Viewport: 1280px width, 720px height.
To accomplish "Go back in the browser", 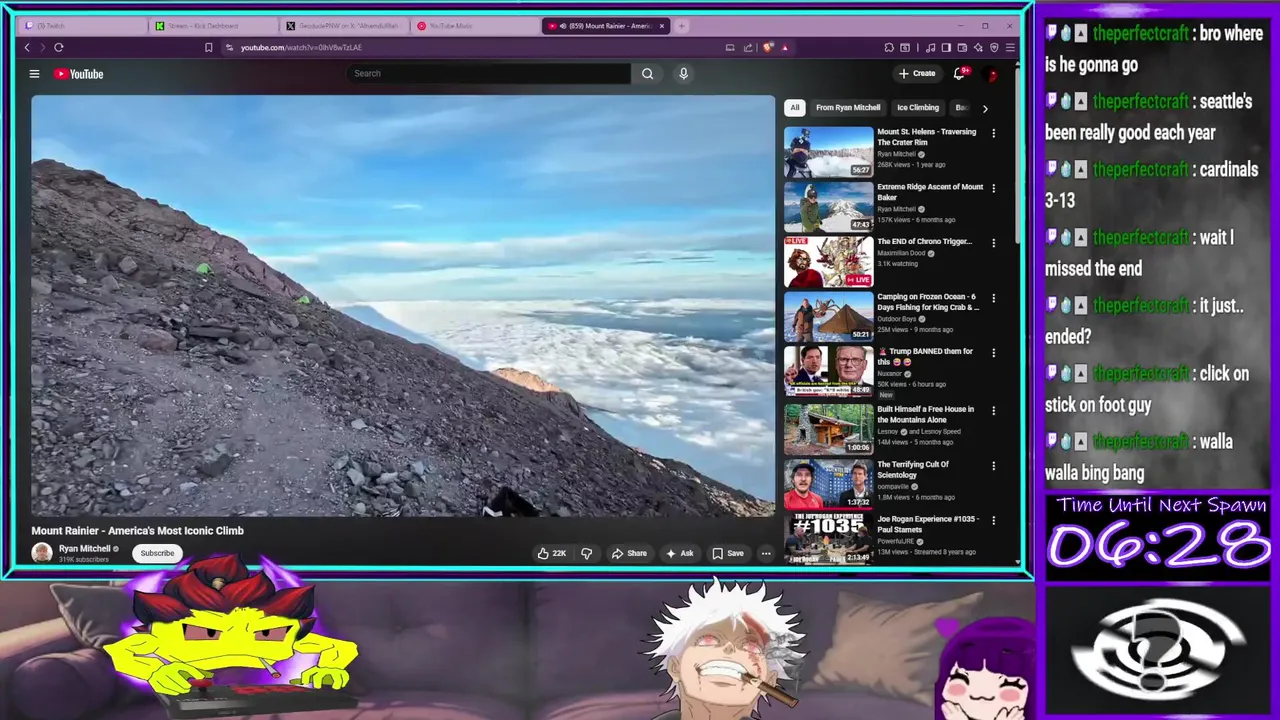I will [27, 47].
